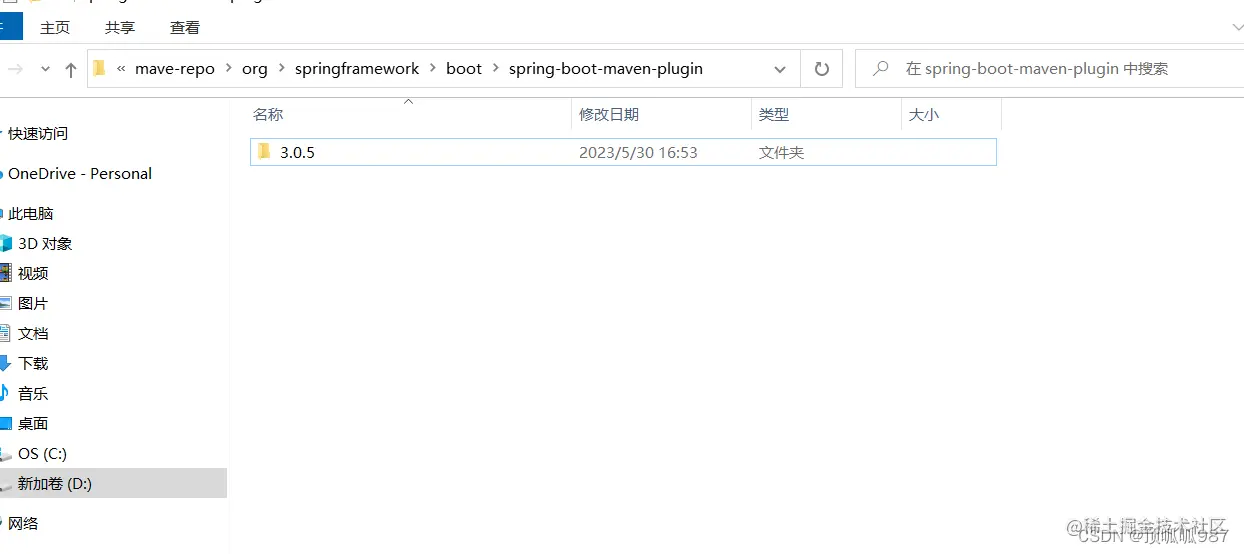Sort by 大小 column header
1244x554 pixels.
point(924,115)
